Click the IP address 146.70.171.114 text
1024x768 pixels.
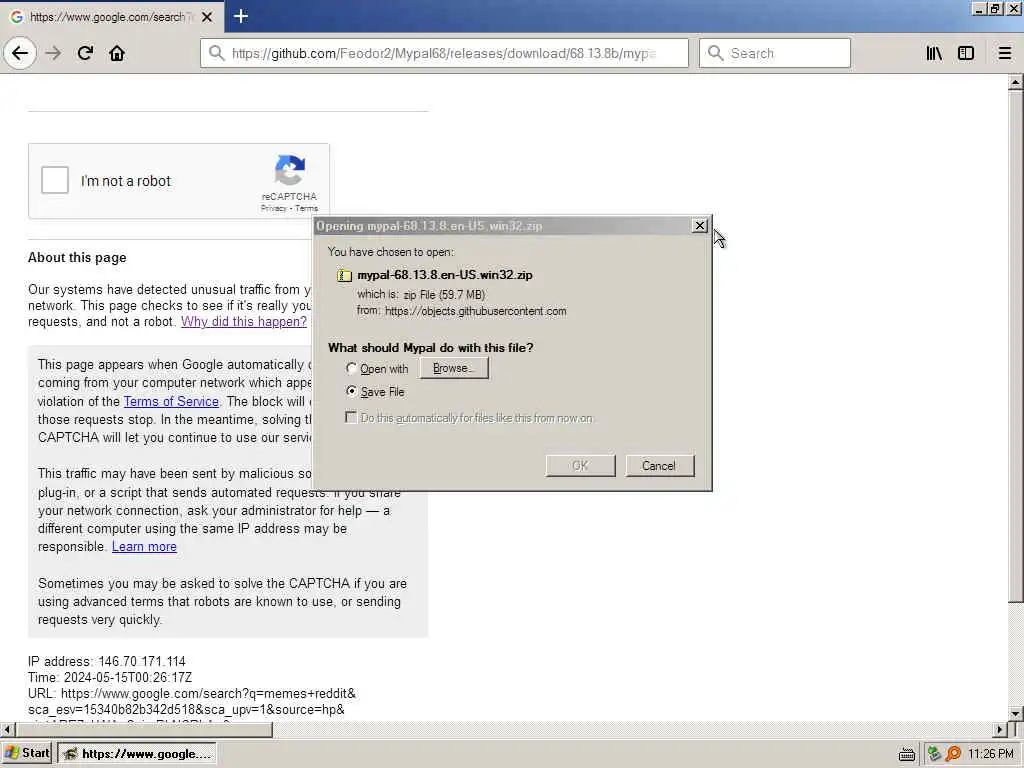[x=106, y=661]
